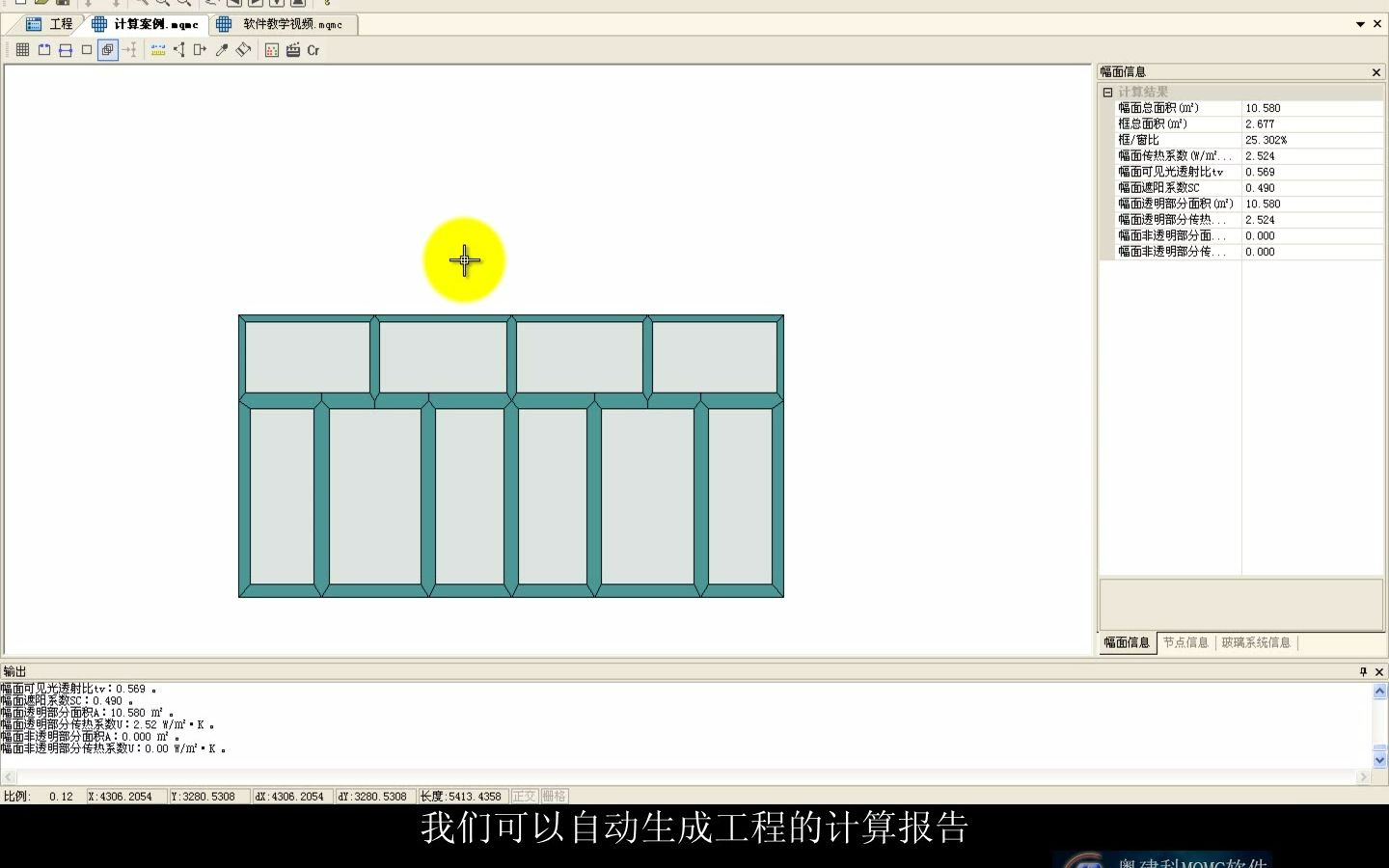
Task: Click the clapperboard video toolbar icon
Action: pos(293,50)
